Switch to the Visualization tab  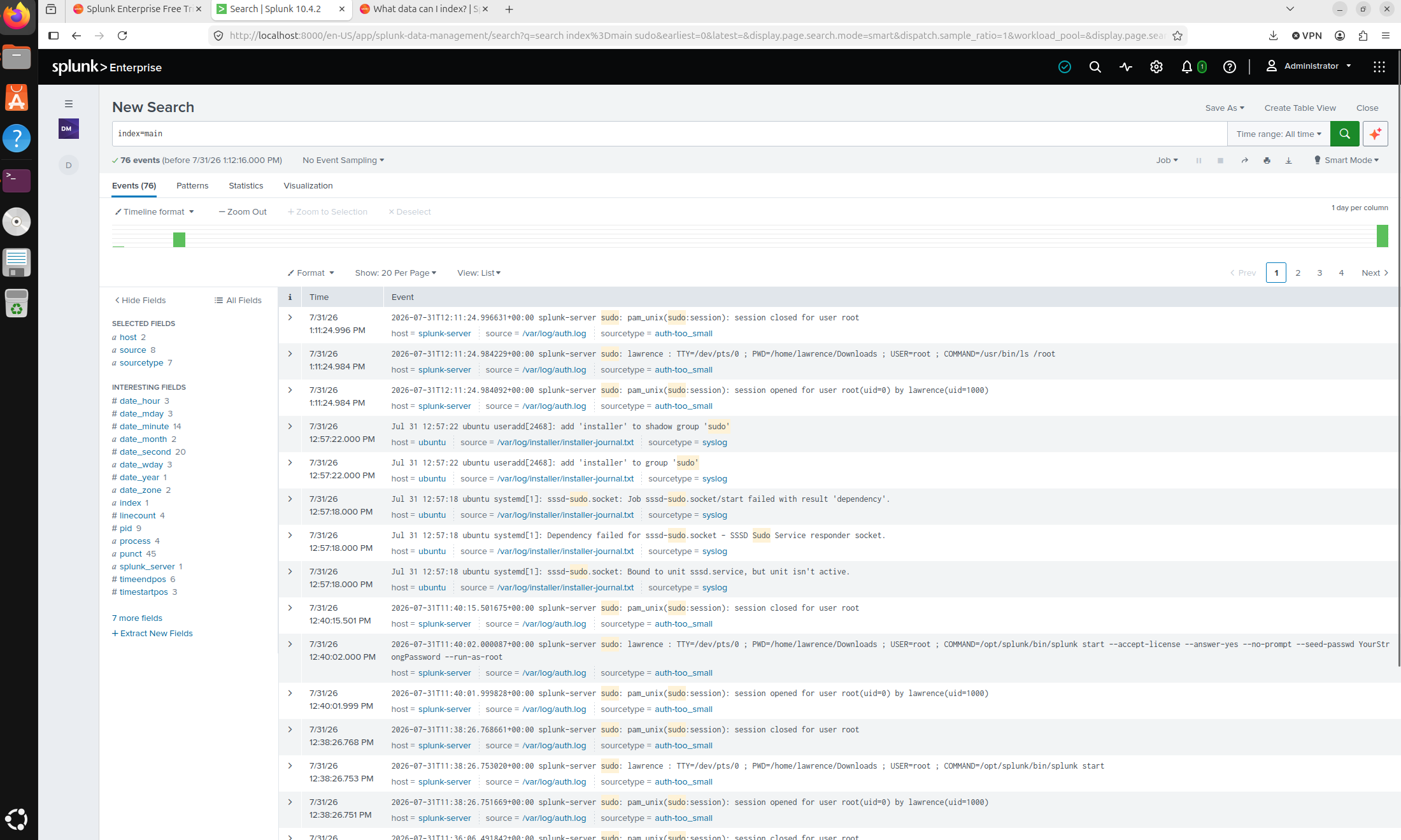[x=308, y=186]
